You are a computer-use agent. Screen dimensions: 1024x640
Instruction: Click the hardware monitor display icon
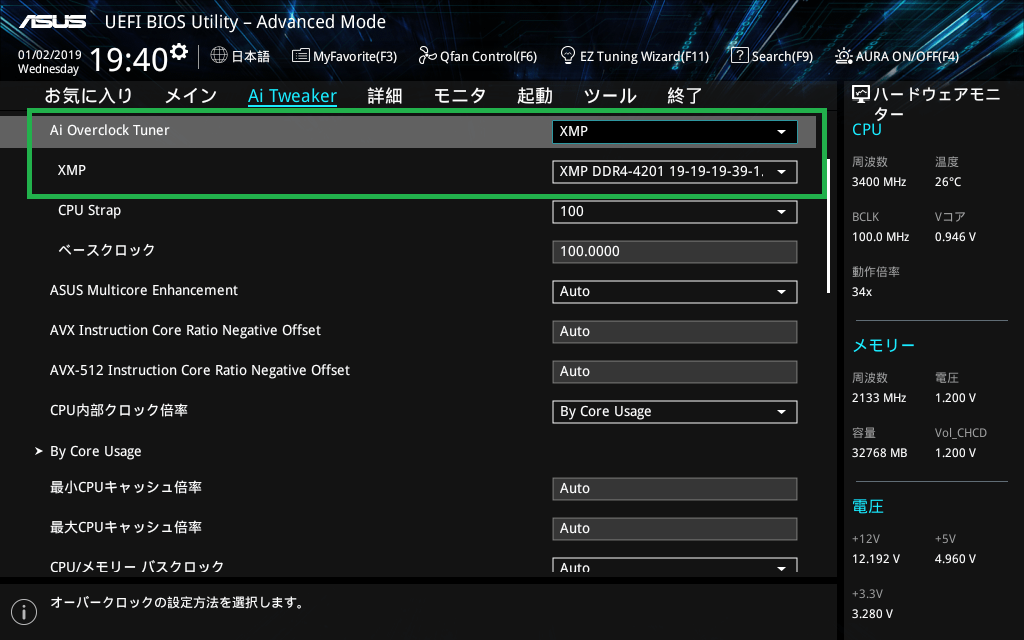pyautogui.click(x=861, y=95)
